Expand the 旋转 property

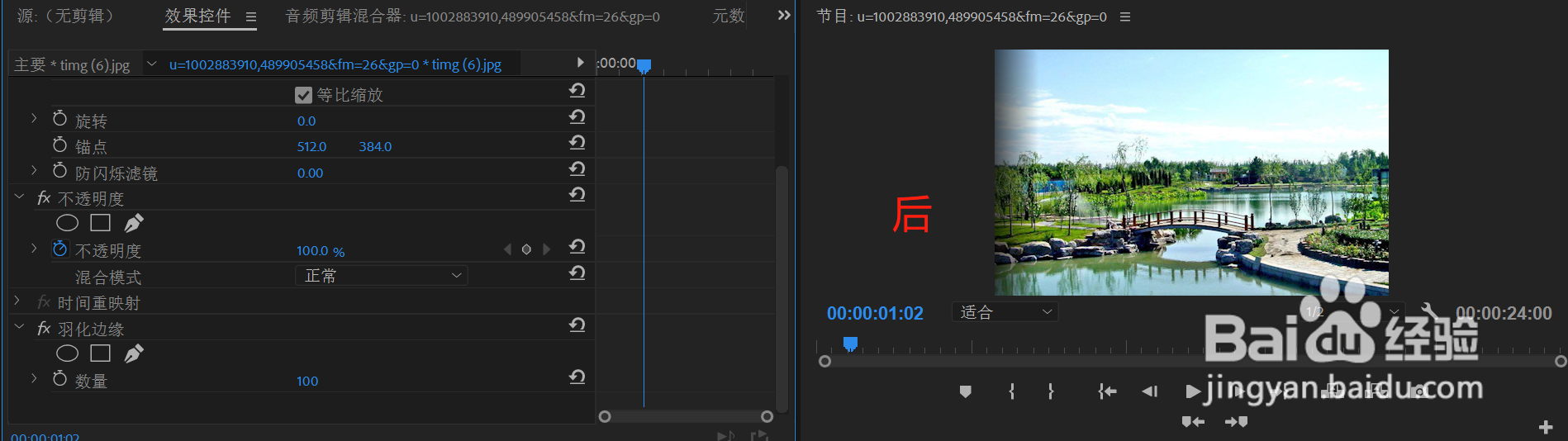pyautogui.click(x=34, y=119)
